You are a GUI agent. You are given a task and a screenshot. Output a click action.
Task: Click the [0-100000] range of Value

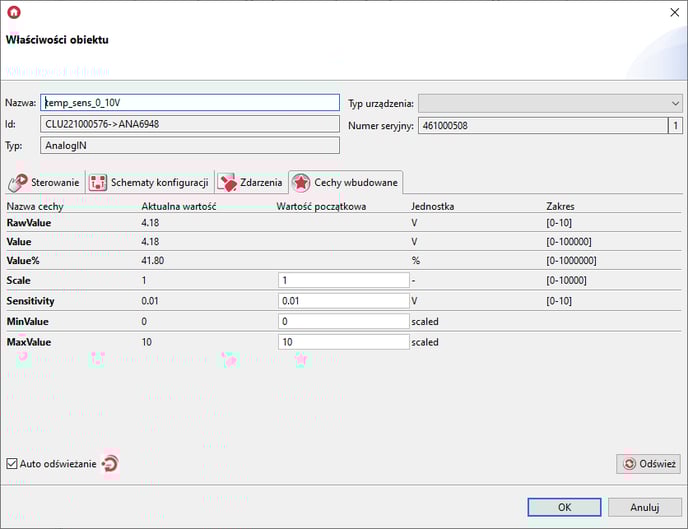pos(568,242)
